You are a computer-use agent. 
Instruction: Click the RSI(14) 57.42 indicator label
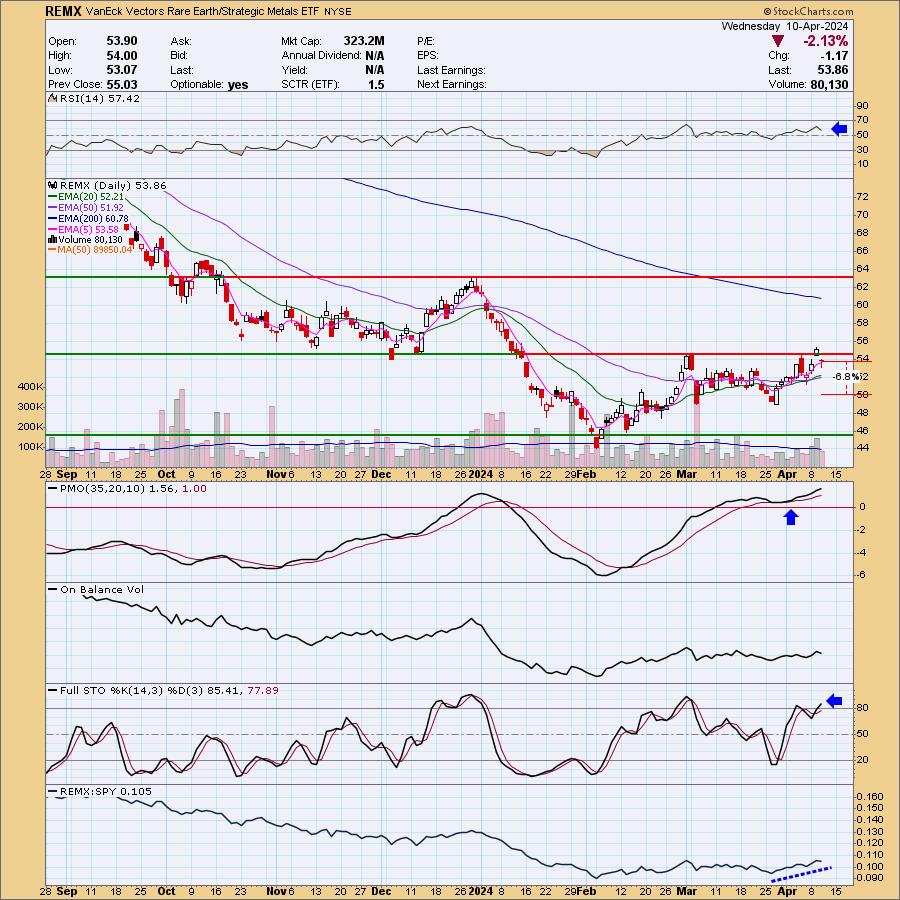(x=99, y=99)
